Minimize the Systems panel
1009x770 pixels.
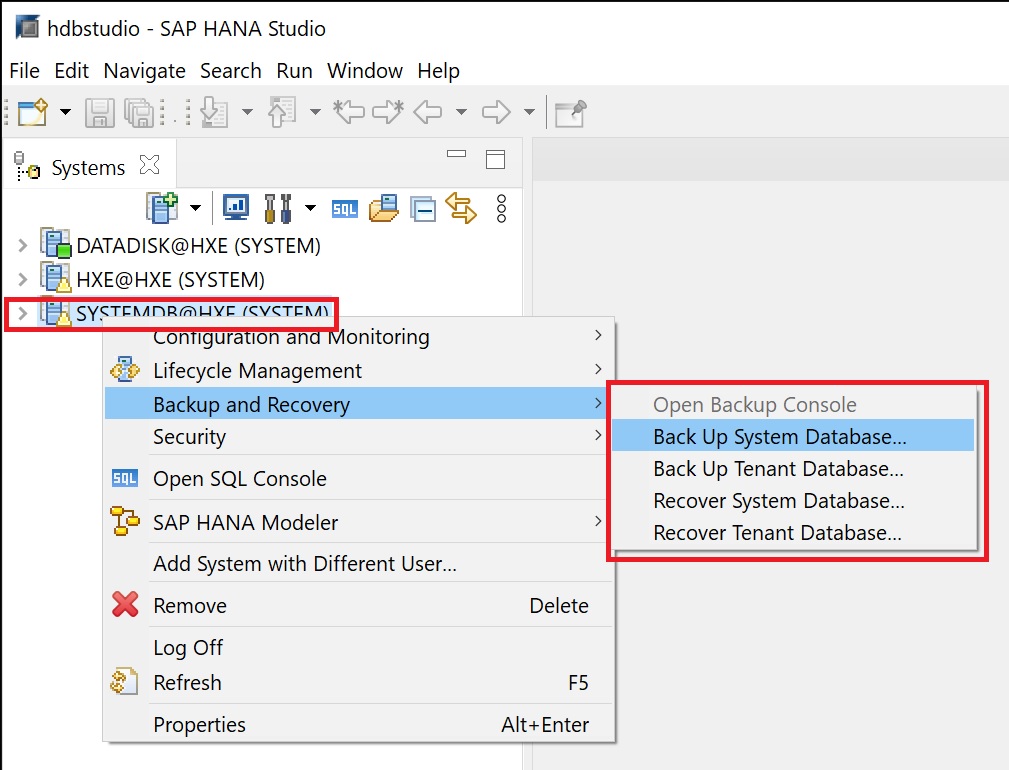coord(456,154)
